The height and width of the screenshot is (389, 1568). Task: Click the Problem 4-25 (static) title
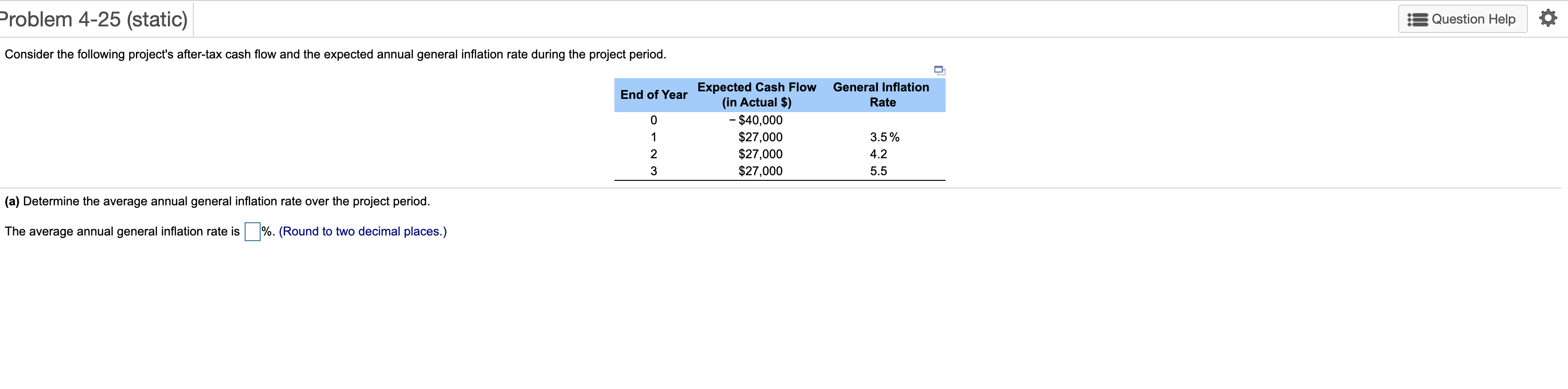click(94, 19)
